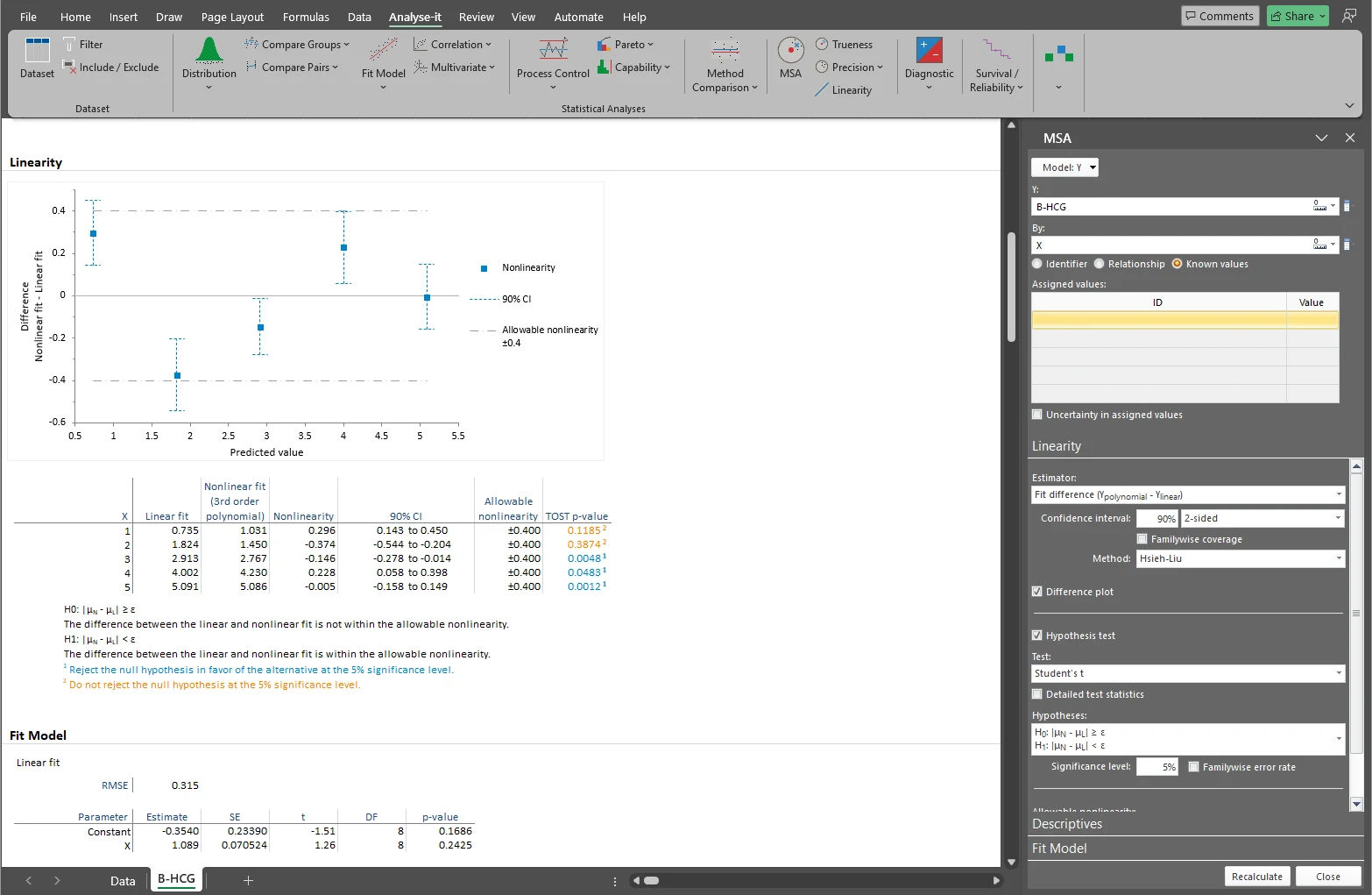Open the 2-sided interval dropdown
The width and height of the screenshot is (1372, 895).
[1262, 518]
